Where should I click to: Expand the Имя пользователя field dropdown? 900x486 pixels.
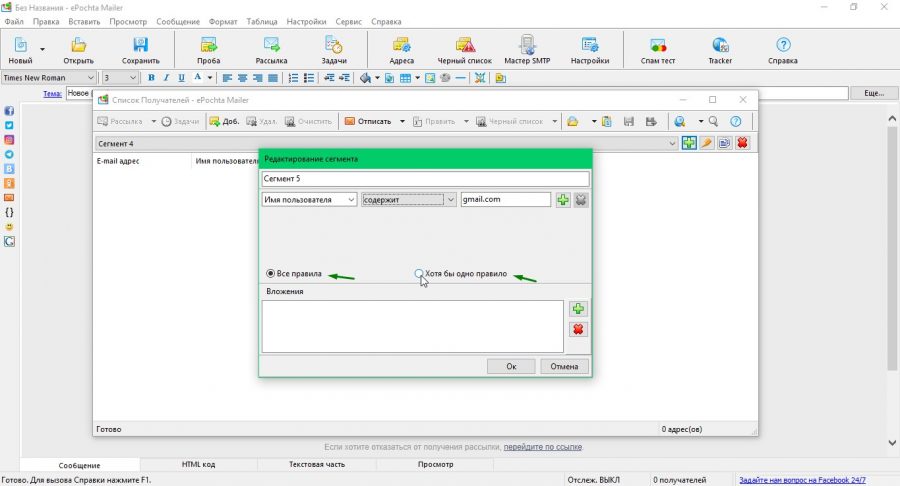(309, 200)
